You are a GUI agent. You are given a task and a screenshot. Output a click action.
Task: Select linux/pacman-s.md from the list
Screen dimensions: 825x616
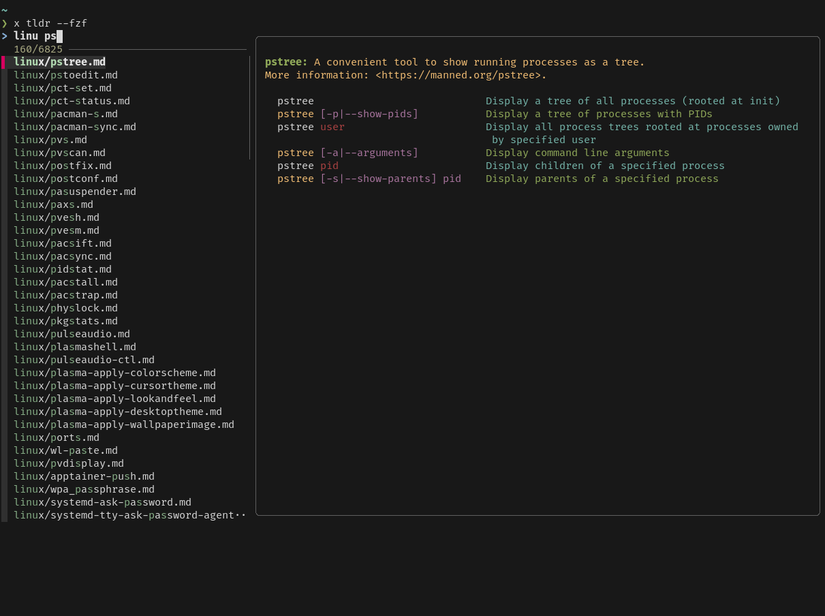point(65,114)
